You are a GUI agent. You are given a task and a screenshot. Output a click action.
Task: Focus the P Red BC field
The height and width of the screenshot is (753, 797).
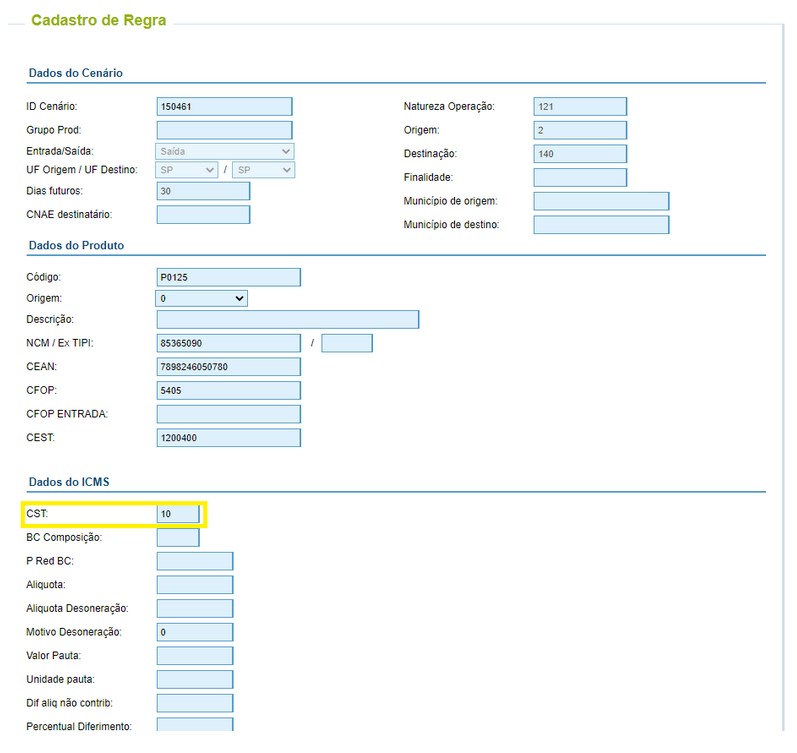pyautogui.click(x=195, y=561)
